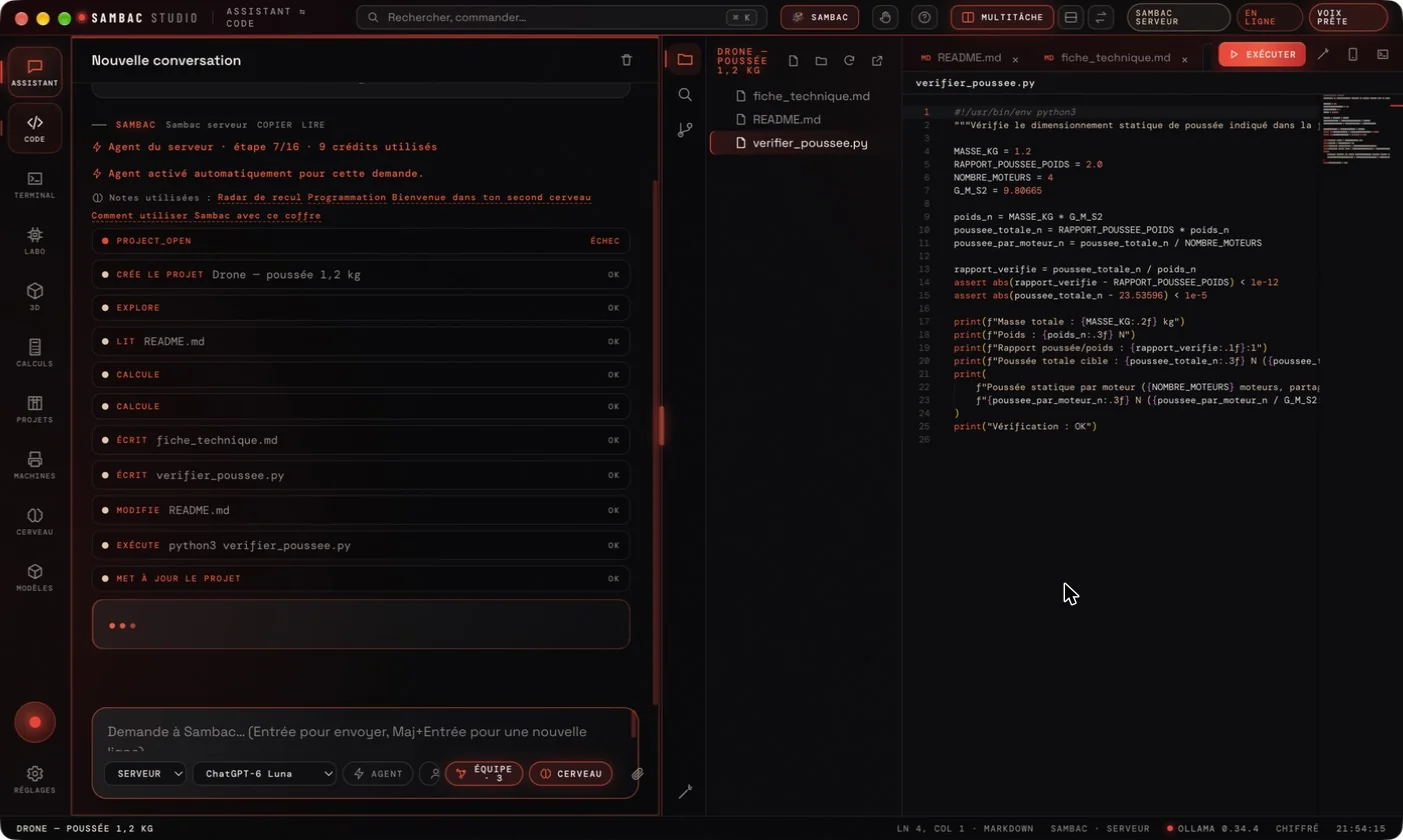The image size is (1403, 840).
Task: Open the source control branch icon
Action: (685, 130)
